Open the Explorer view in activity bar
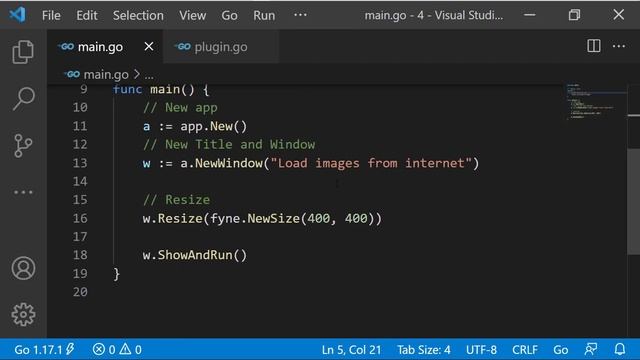The width and height of the screenshot is (640, 360). click(x=23, y=52)
